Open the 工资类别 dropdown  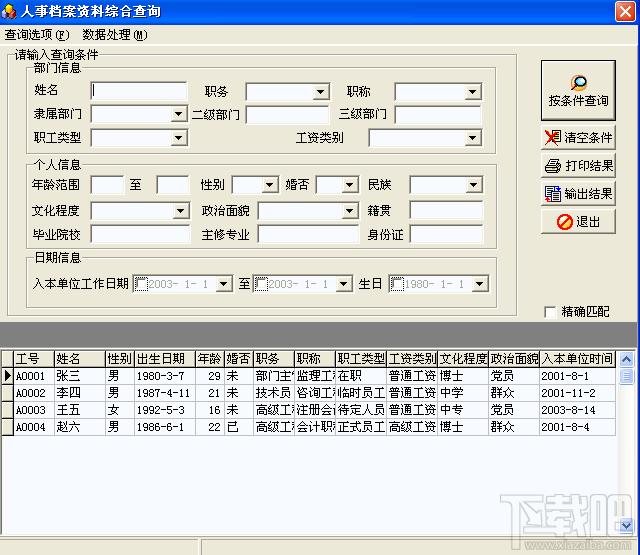coord(473,138)
